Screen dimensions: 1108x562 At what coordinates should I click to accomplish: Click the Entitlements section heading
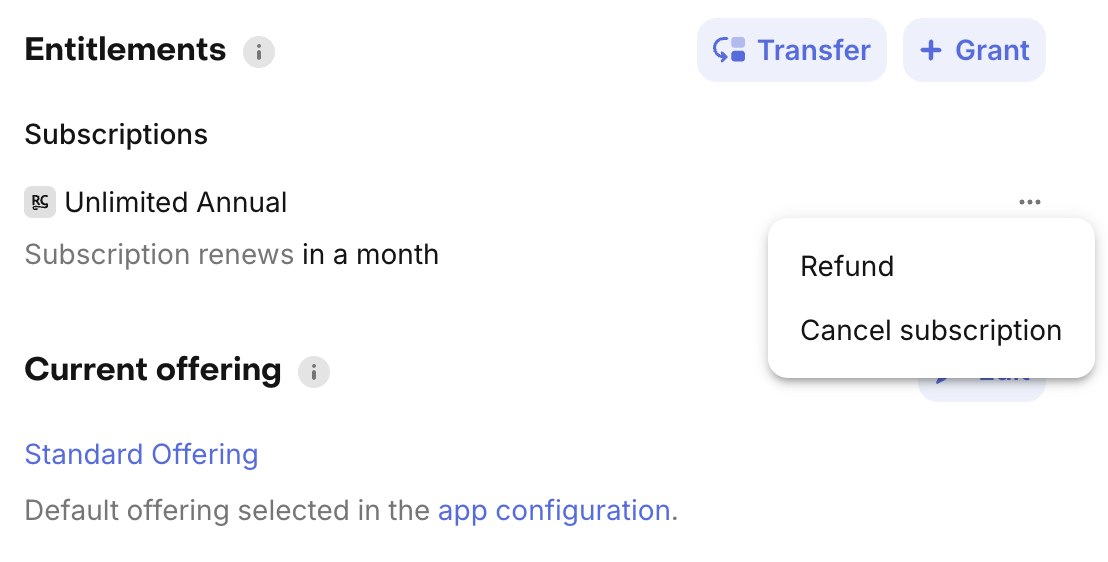tap(125, 49)
